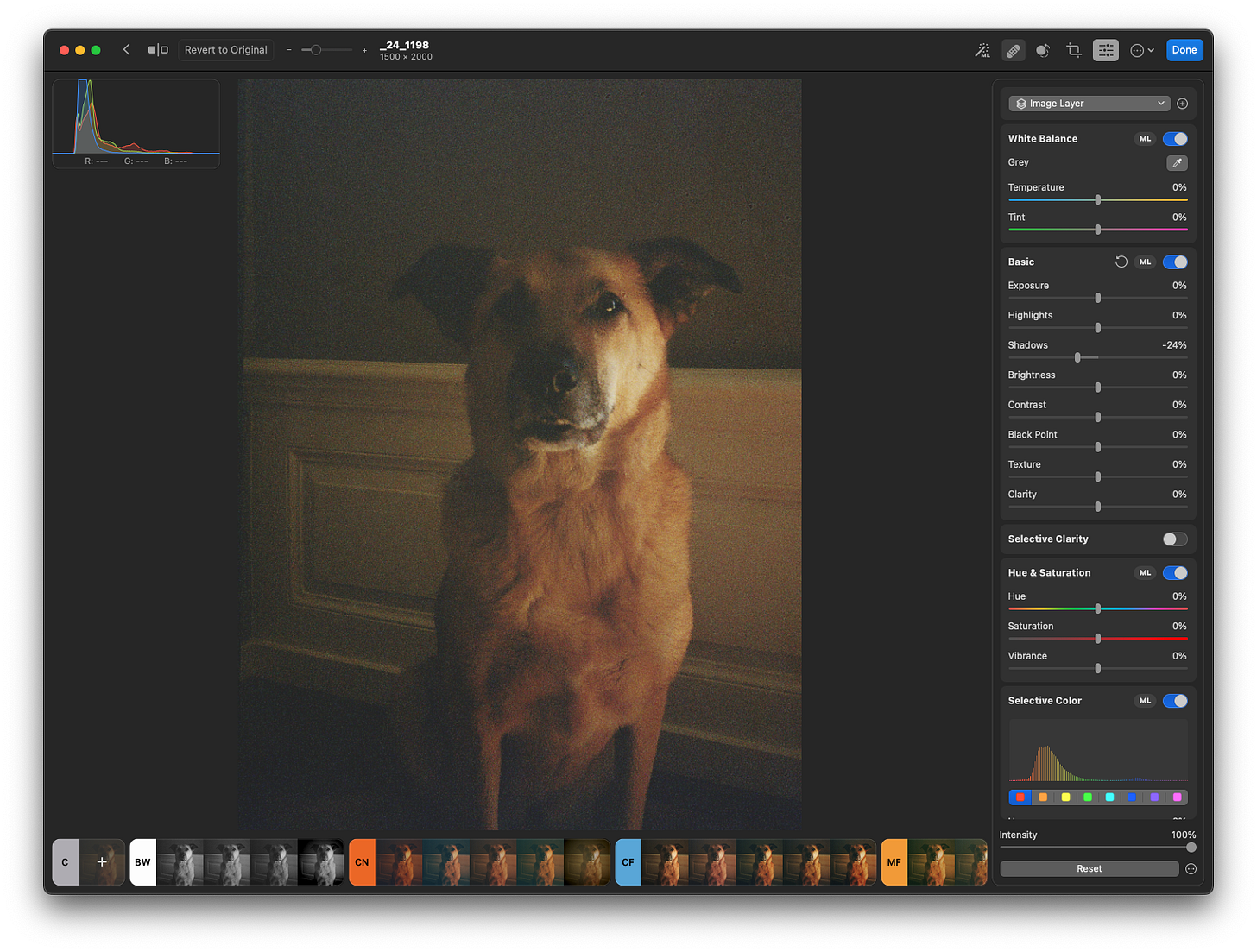Click the toolbar zoom slider handle
Screen dimensions: 1257x952
coord(316,50)
